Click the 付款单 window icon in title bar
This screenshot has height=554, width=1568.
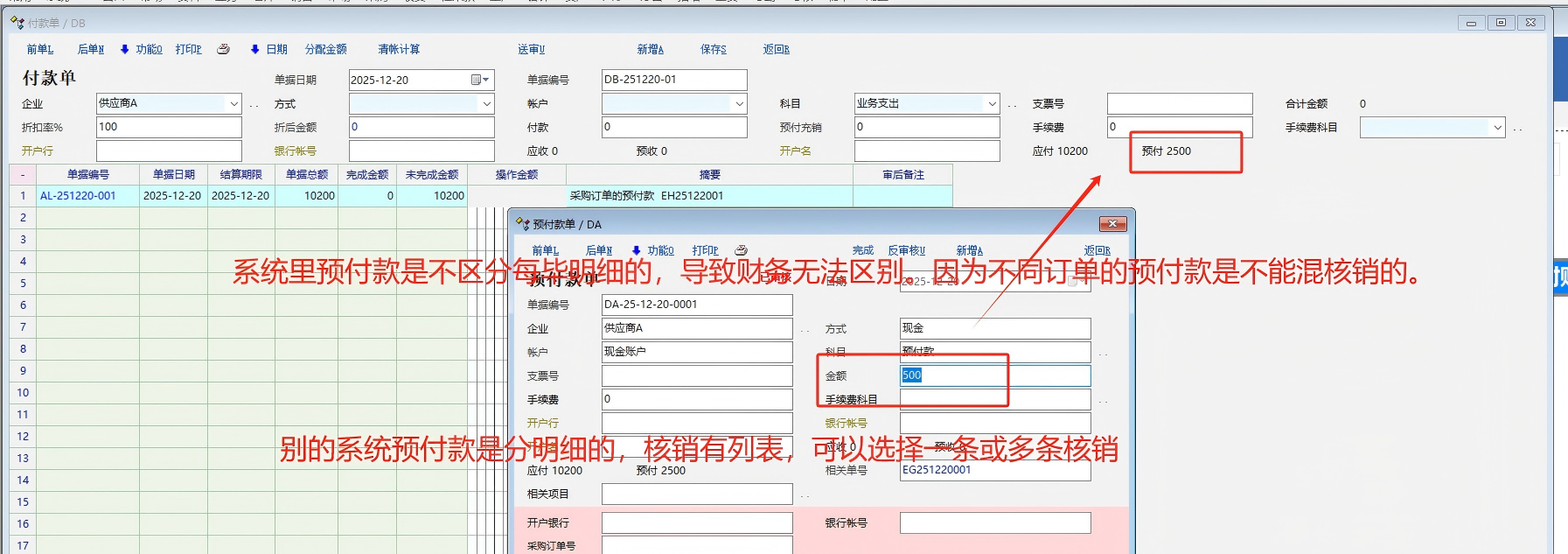click(17, 23)
